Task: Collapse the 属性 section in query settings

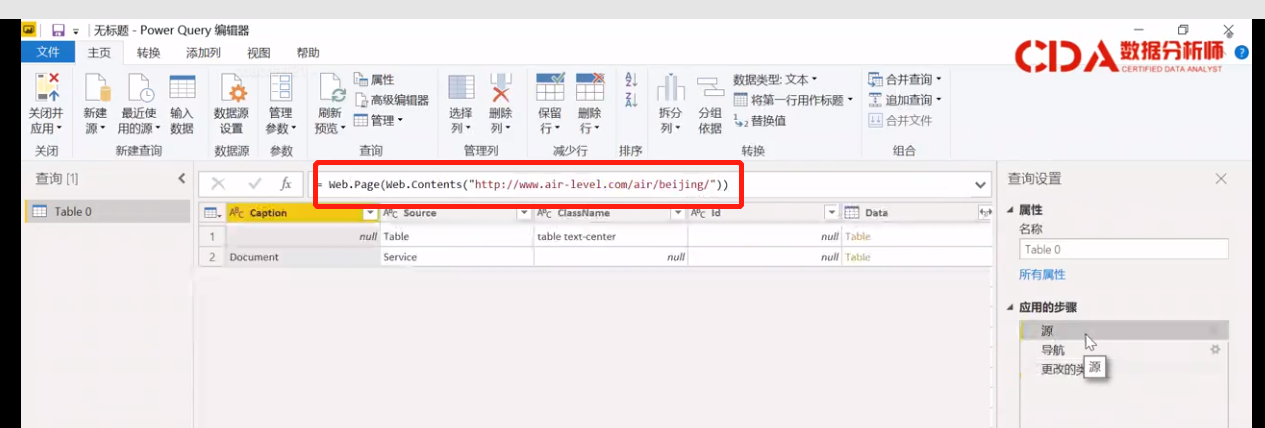Action: (1010, 210)
